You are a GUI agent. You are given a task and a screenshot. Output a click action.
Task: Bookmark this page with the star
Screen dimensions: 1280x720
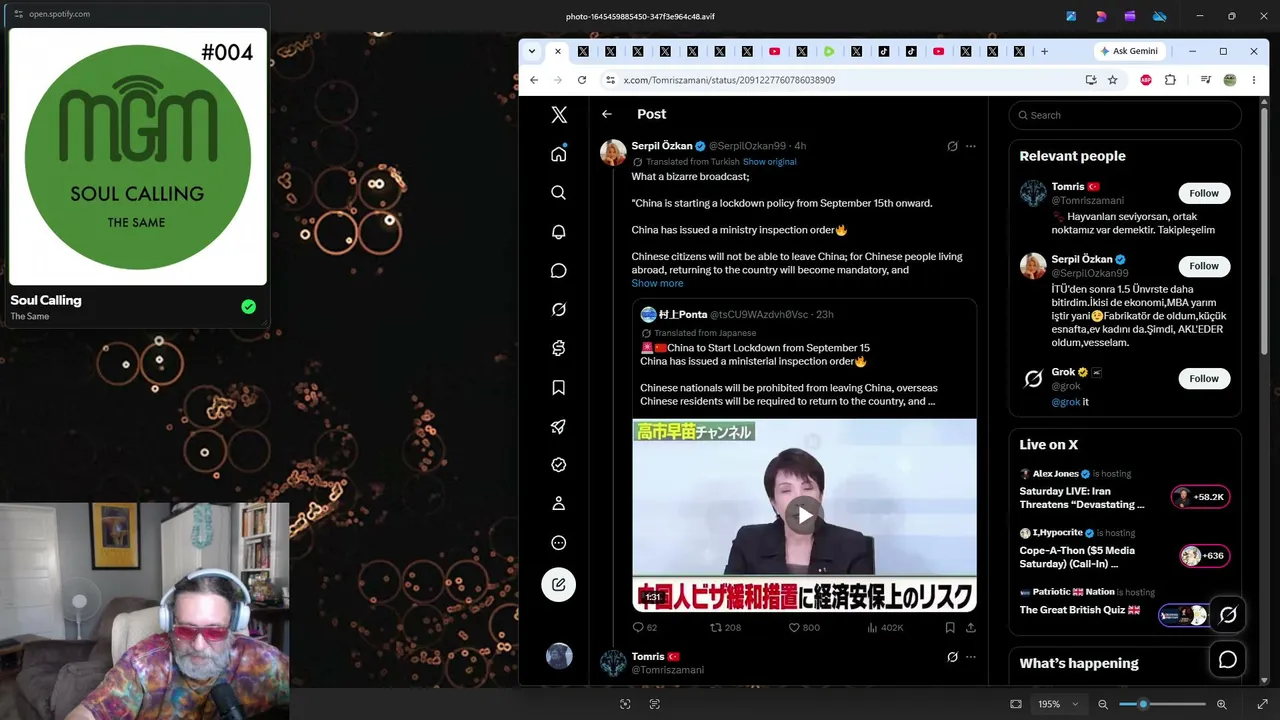pos(1112,80)
